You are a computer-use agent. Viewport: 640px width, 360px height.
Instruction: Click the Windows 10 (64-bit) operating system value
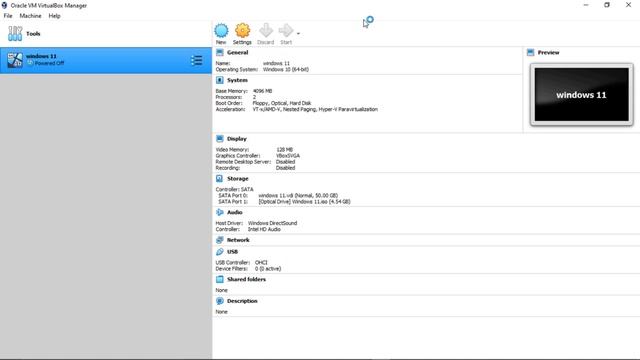point(286,69)
